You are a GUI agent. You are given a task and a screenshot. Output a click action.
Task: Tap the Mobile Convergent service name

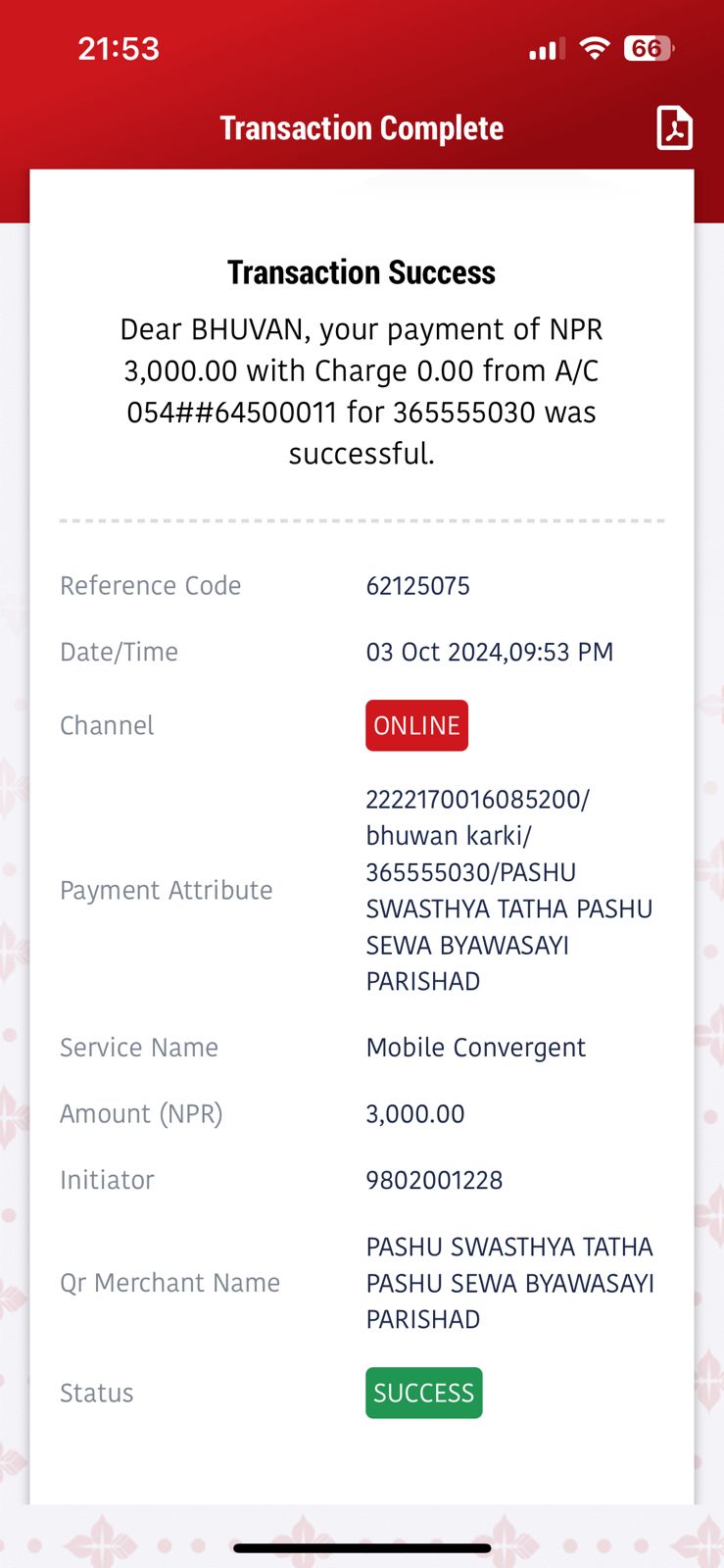coord(475,1048)
